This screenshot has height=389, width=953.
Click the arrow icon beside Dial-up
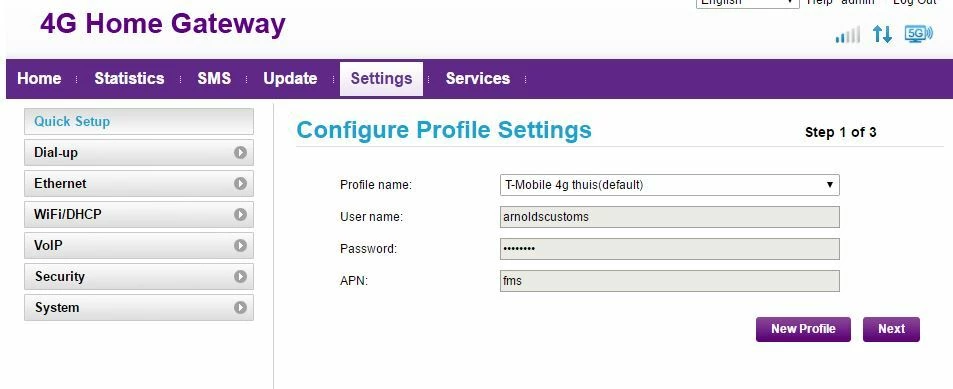[240, 153]
